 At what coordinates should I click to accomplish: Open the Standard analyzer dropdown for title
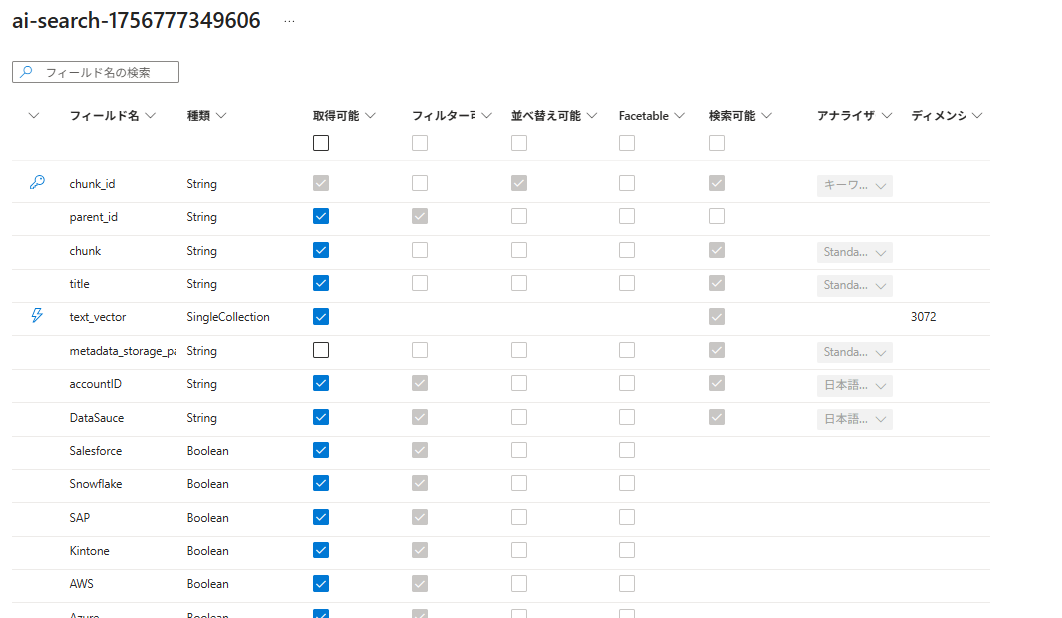click(x=855, y=285)
